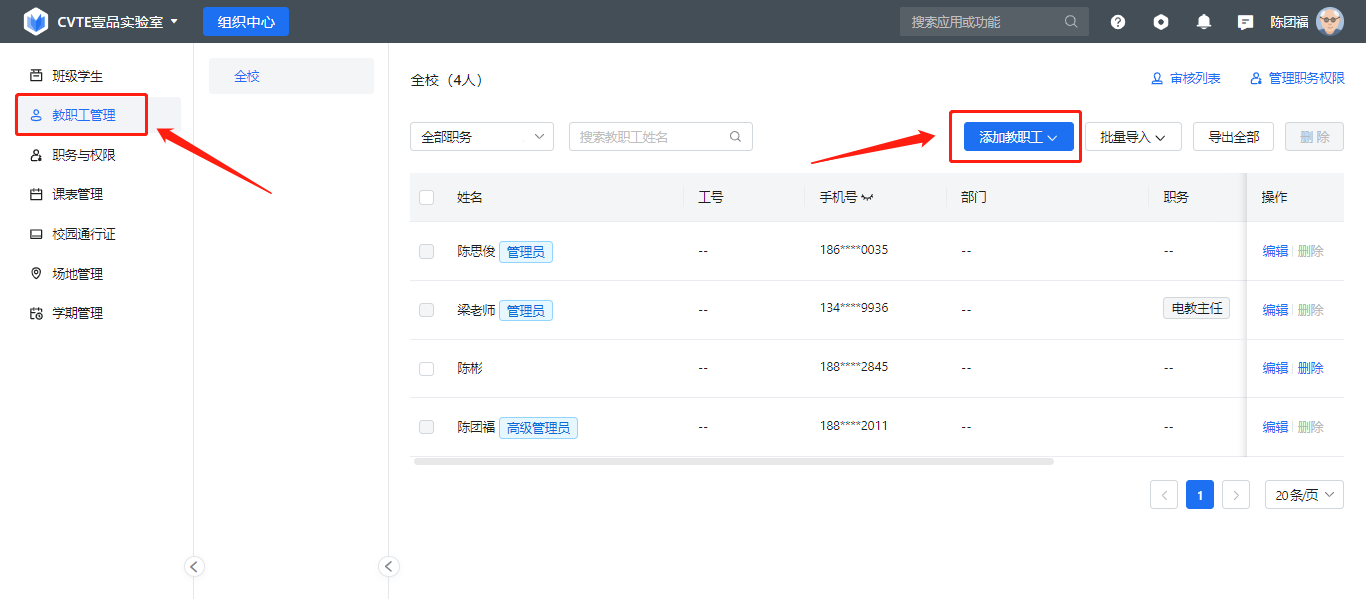Click the 学期管理 sidebar icon
This screenshot has height=599, width=1366.
36,313
